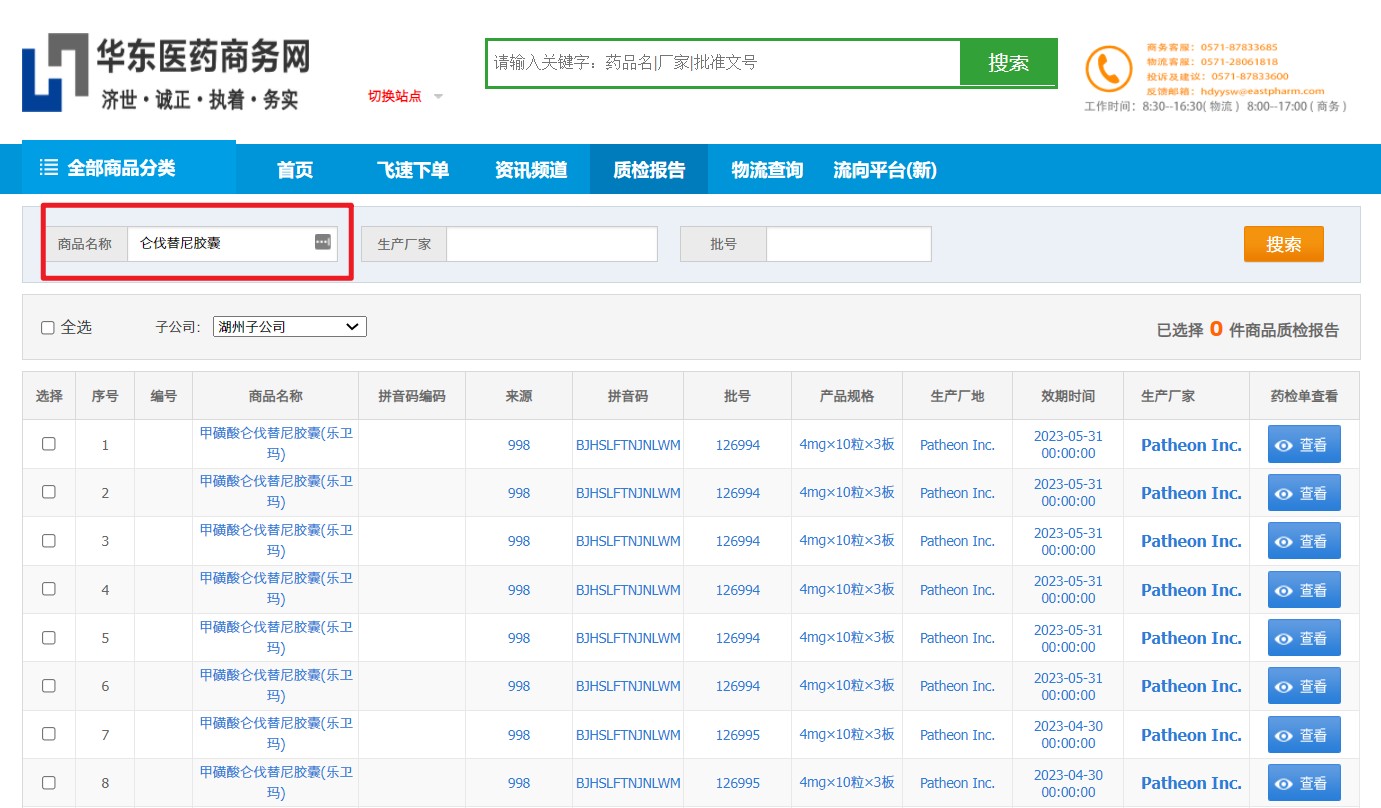Viewport: 1381px width, 808px height.
Task: Open the 切换站点 dropdown arrow
Action: (x=438, y=97)
